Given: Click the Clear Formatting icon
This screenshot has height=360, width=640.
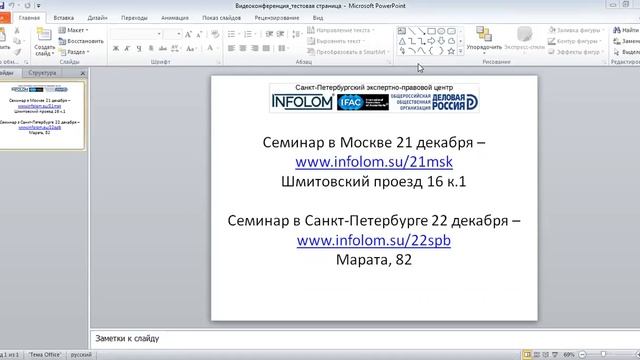Looking at the screenshot, I should (x=215, y=35).
